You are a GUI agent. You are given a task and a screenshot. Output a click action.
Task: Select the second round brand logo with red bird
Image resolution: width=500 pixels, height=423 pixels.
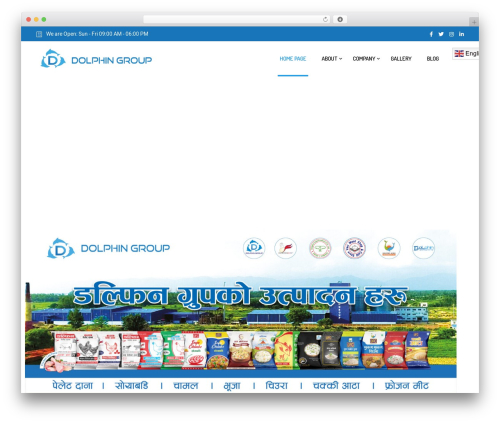(286, 248)
